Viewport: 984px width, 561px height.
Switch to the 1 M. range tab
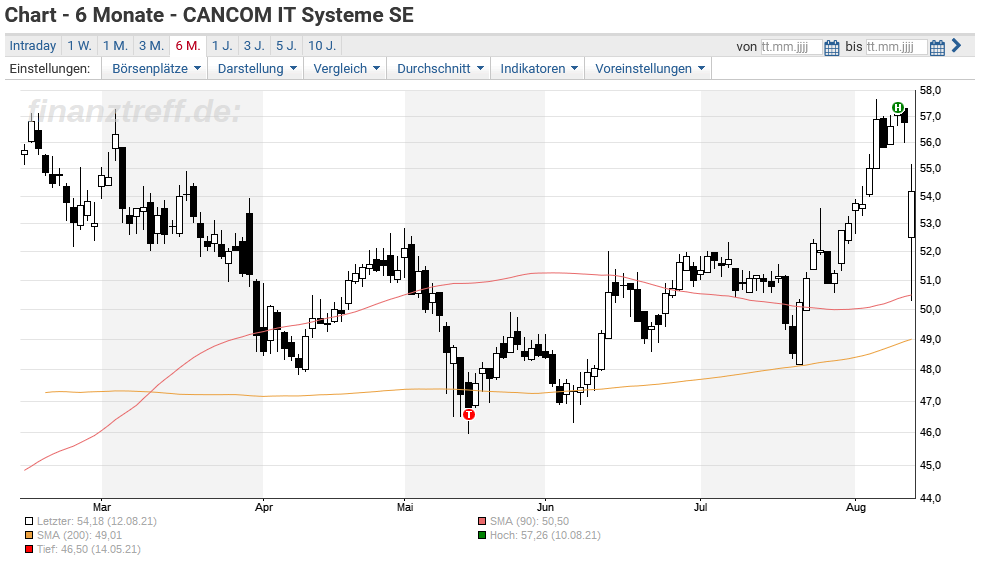(115, 46)
